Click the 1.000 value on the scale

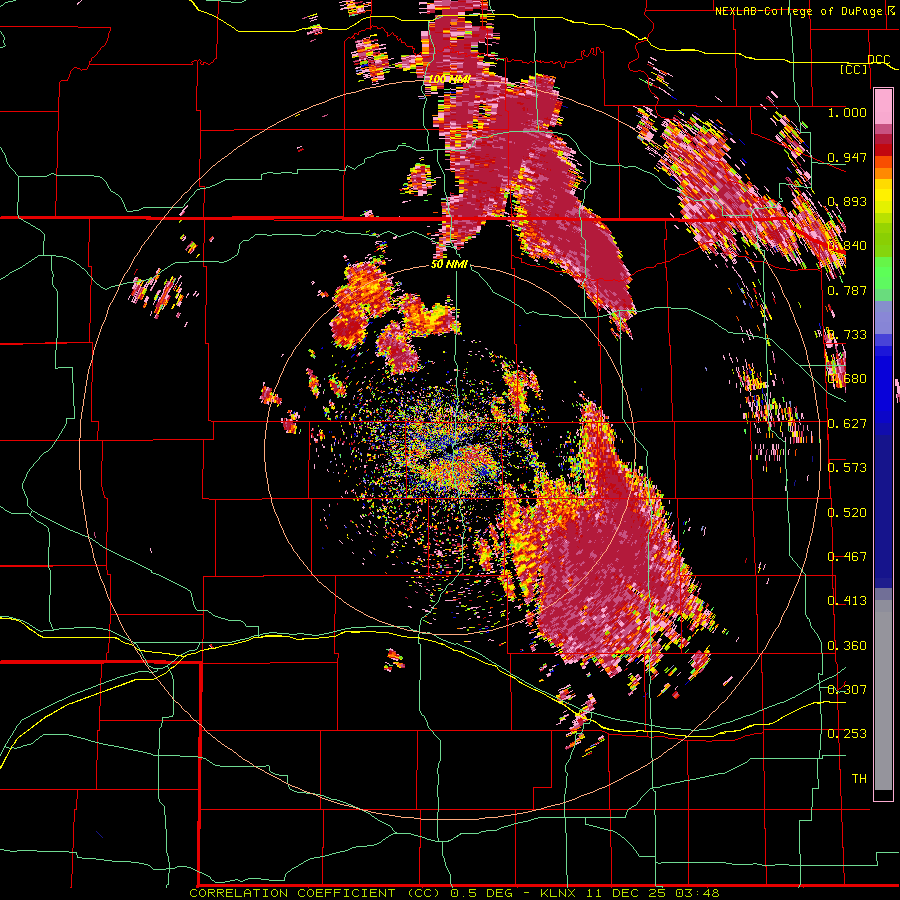click(x=847, y=112)
